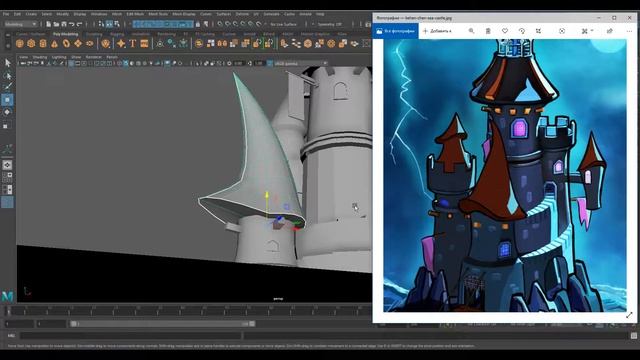This screenshot has height=360, width=640.
Task: Click the Maya New Scene icon
Action: point(48,24)
